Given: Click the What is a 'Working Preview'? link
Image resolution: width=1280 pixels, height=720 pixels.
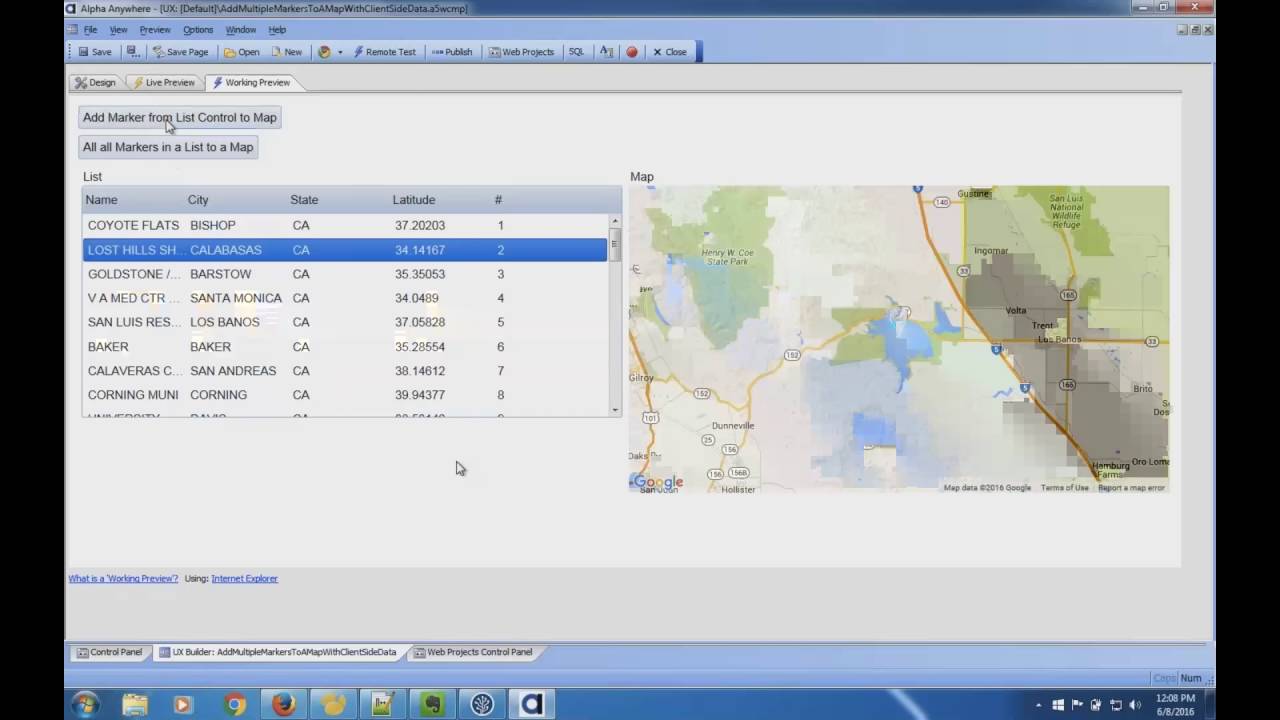Looking at the screenshot, I should 123,578.
